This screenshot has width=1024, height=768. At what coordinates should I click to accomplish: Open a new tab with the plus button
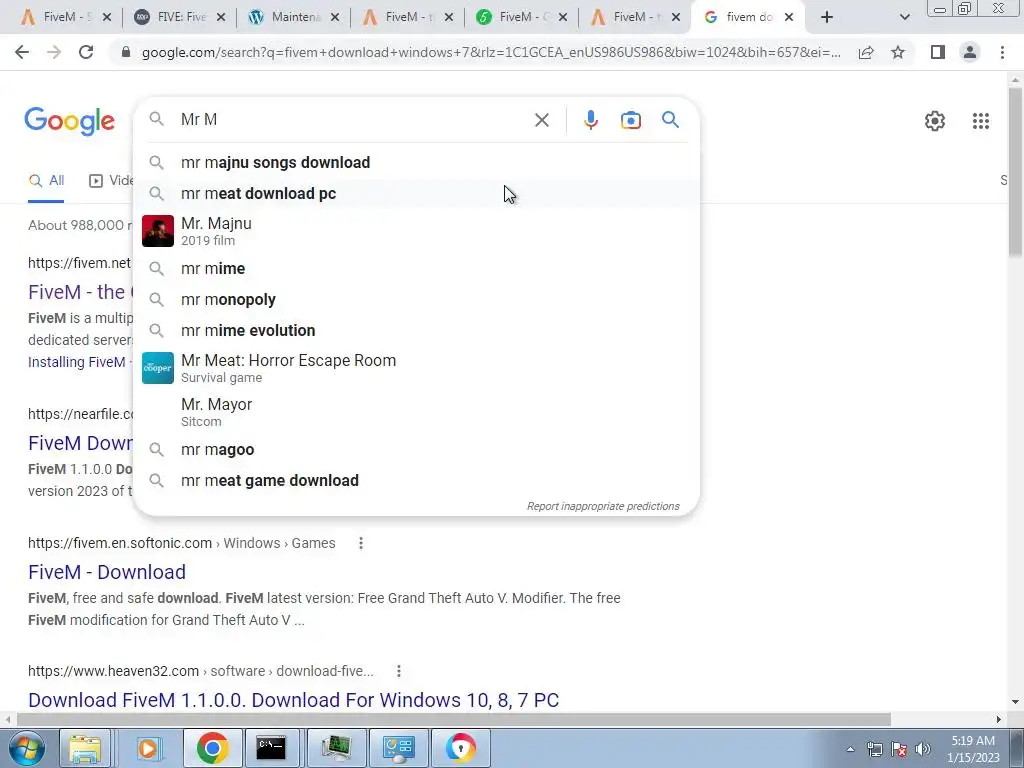click(827, 17)
